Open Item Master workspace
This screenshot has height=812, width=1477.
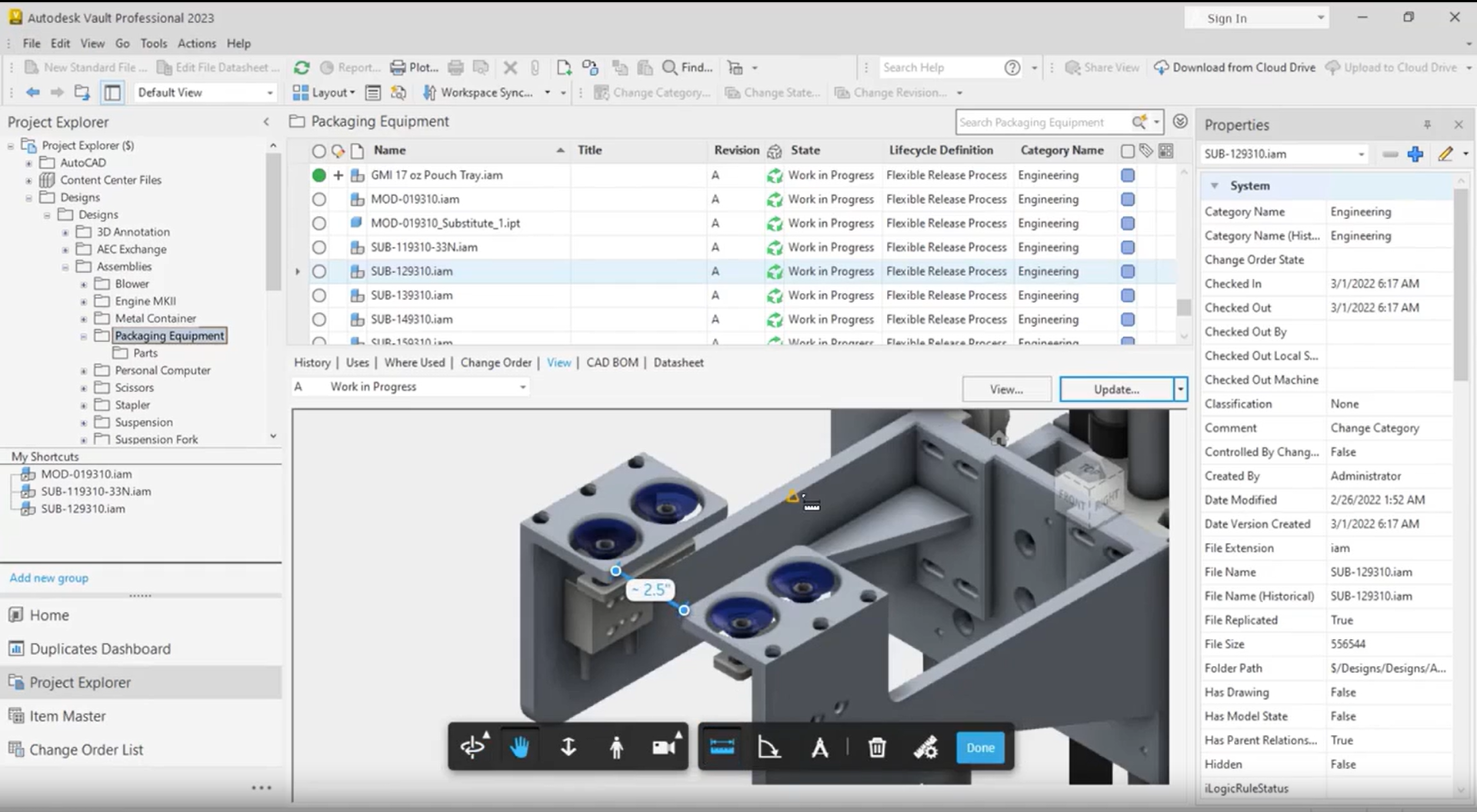click(68, 717)
